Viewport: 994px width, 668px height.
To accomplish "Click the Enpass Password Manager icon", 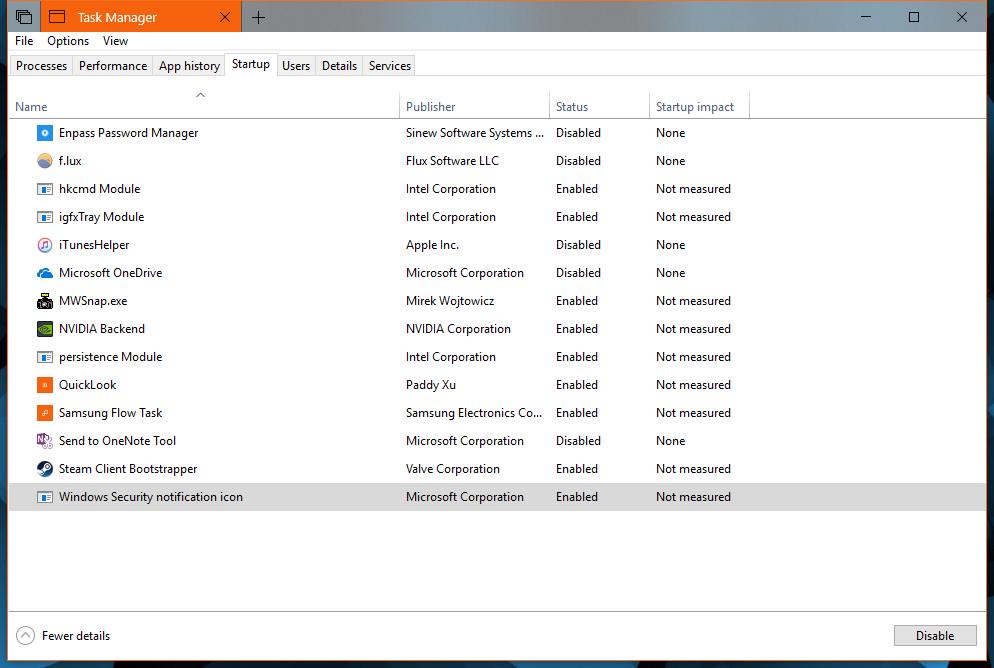I will click(x=44, y=133).
